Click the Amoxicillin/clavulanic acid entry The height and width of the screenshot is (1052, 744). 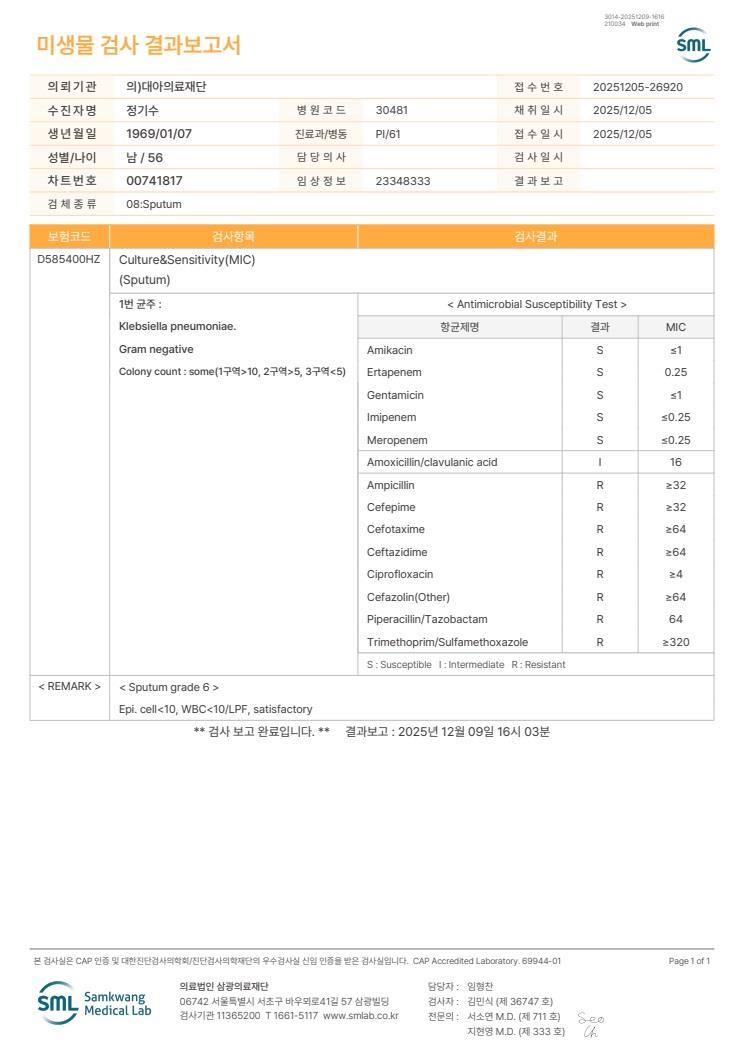click(432, 462)
